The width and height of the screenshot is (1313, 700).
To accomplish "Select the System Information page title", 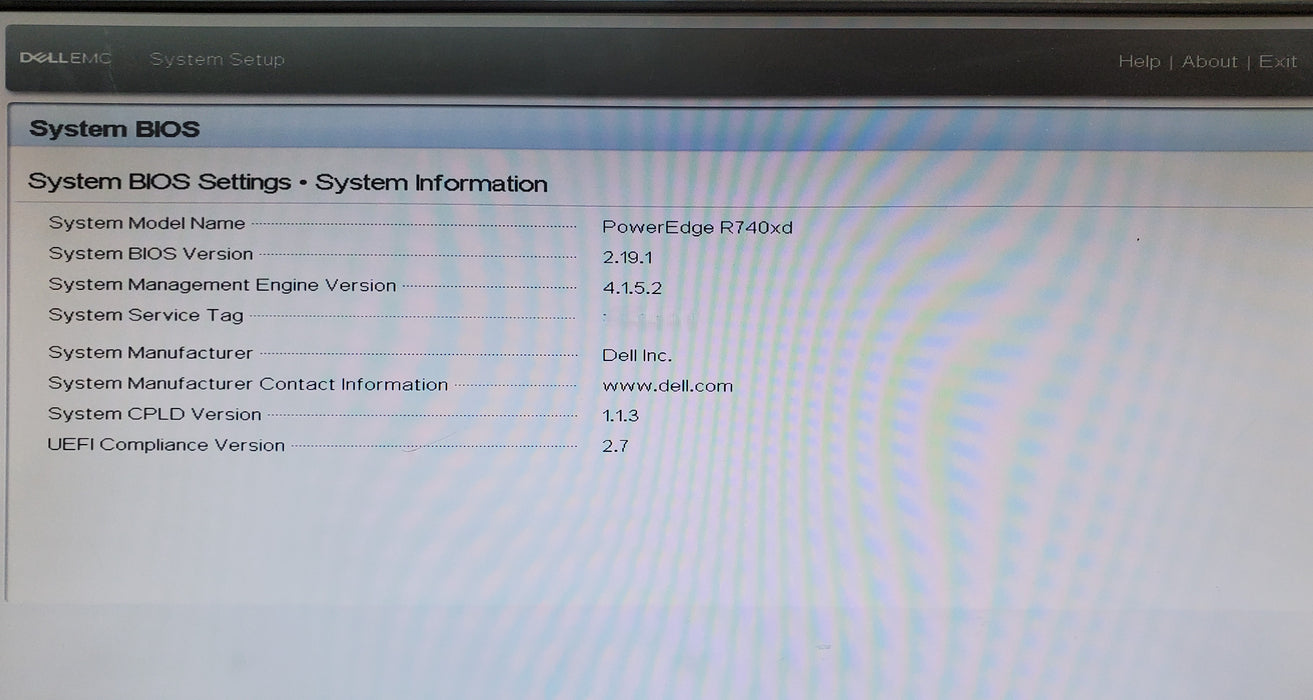I will (x=432, y=182).
